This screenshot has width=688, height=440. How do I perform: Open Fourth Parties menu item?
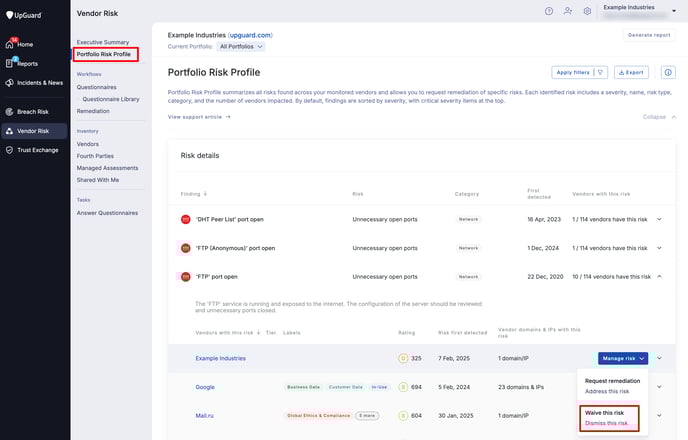click(x=95, y=156)
